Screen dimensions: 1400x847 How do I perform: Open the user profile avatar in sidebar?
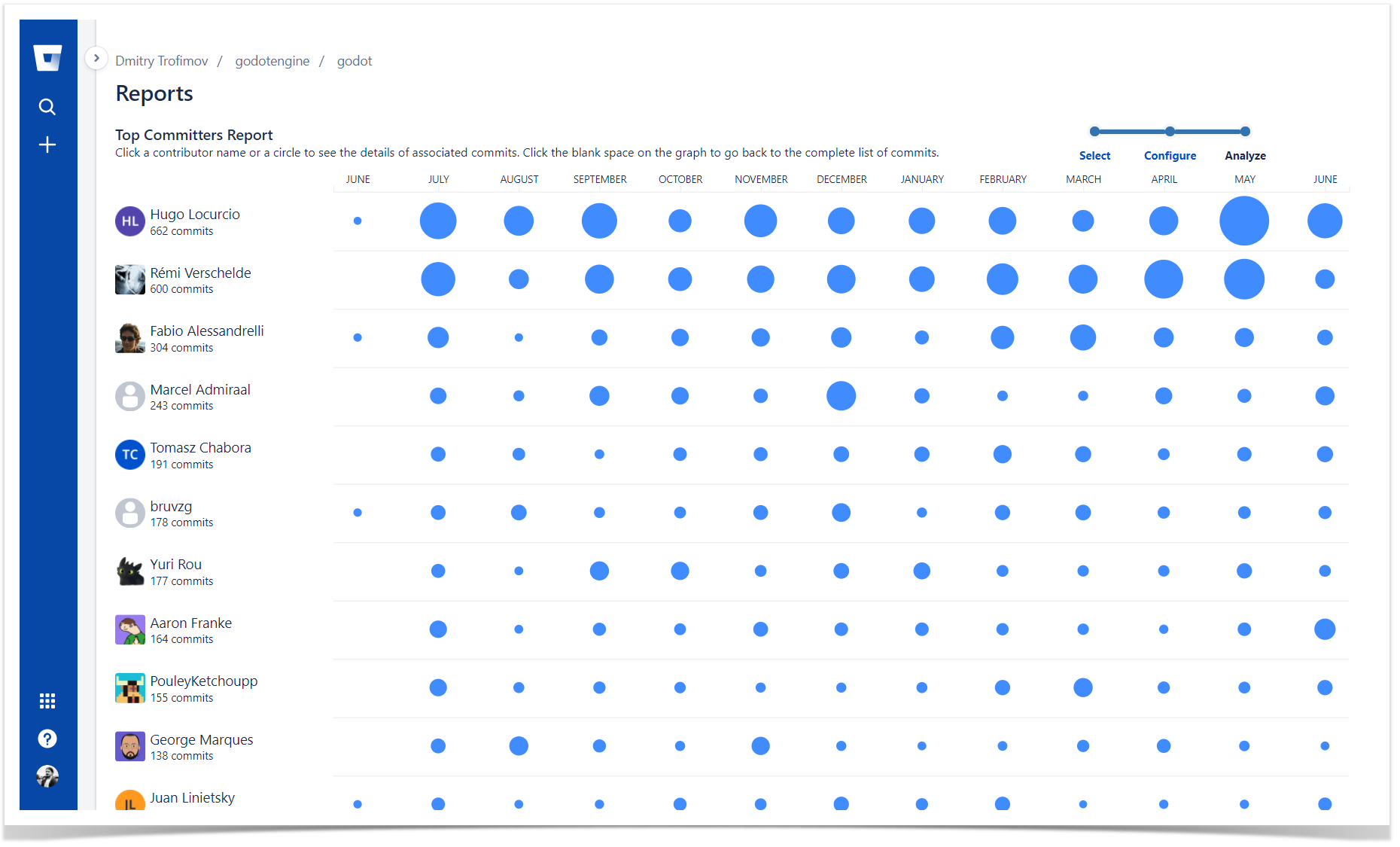pos(47,775)
